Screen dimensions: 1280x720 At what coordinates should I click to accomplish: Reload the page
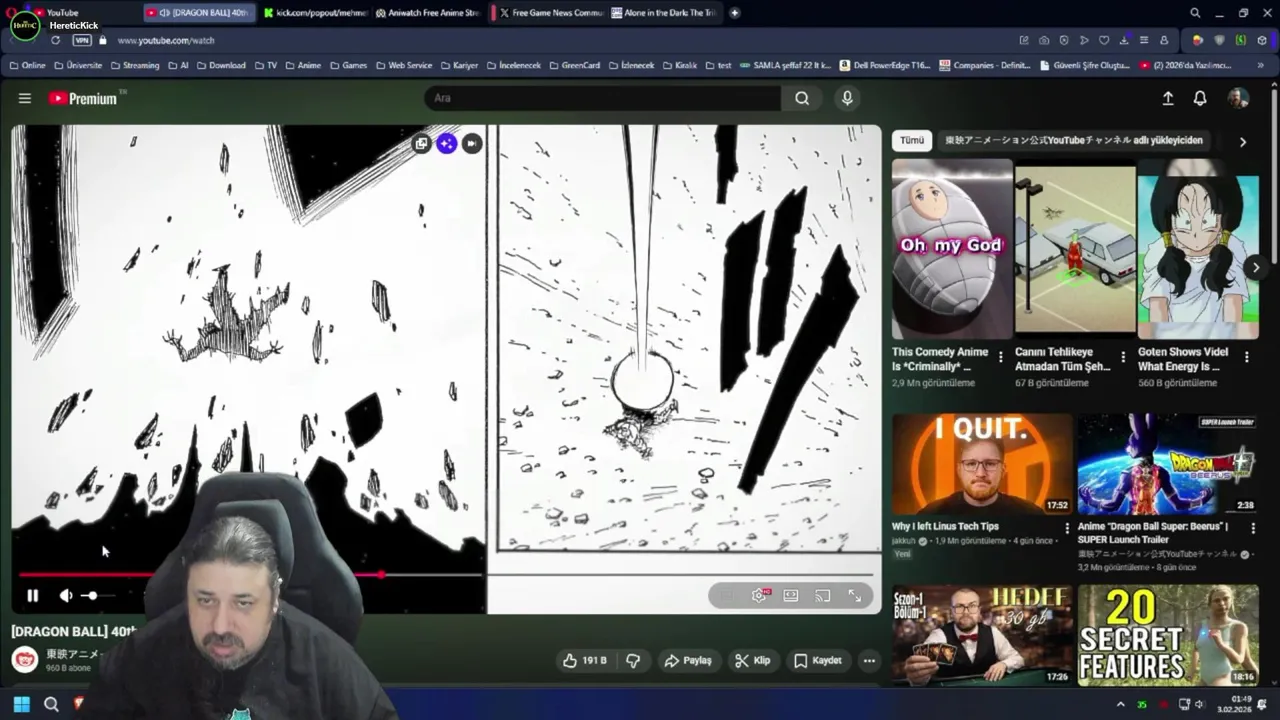(x=55, y=40)
